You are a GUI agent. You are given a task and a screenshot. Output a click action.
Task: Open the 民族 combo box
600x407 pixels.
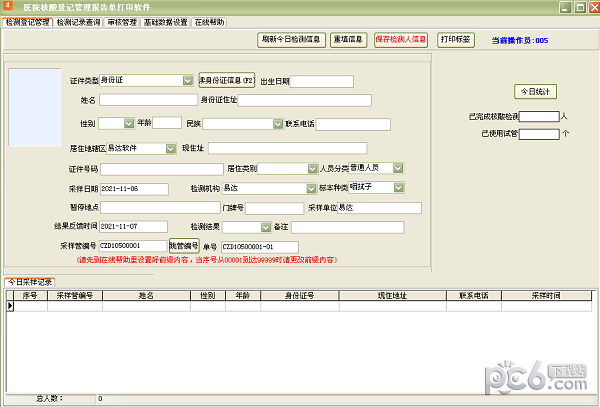click(x=277, y=124)
